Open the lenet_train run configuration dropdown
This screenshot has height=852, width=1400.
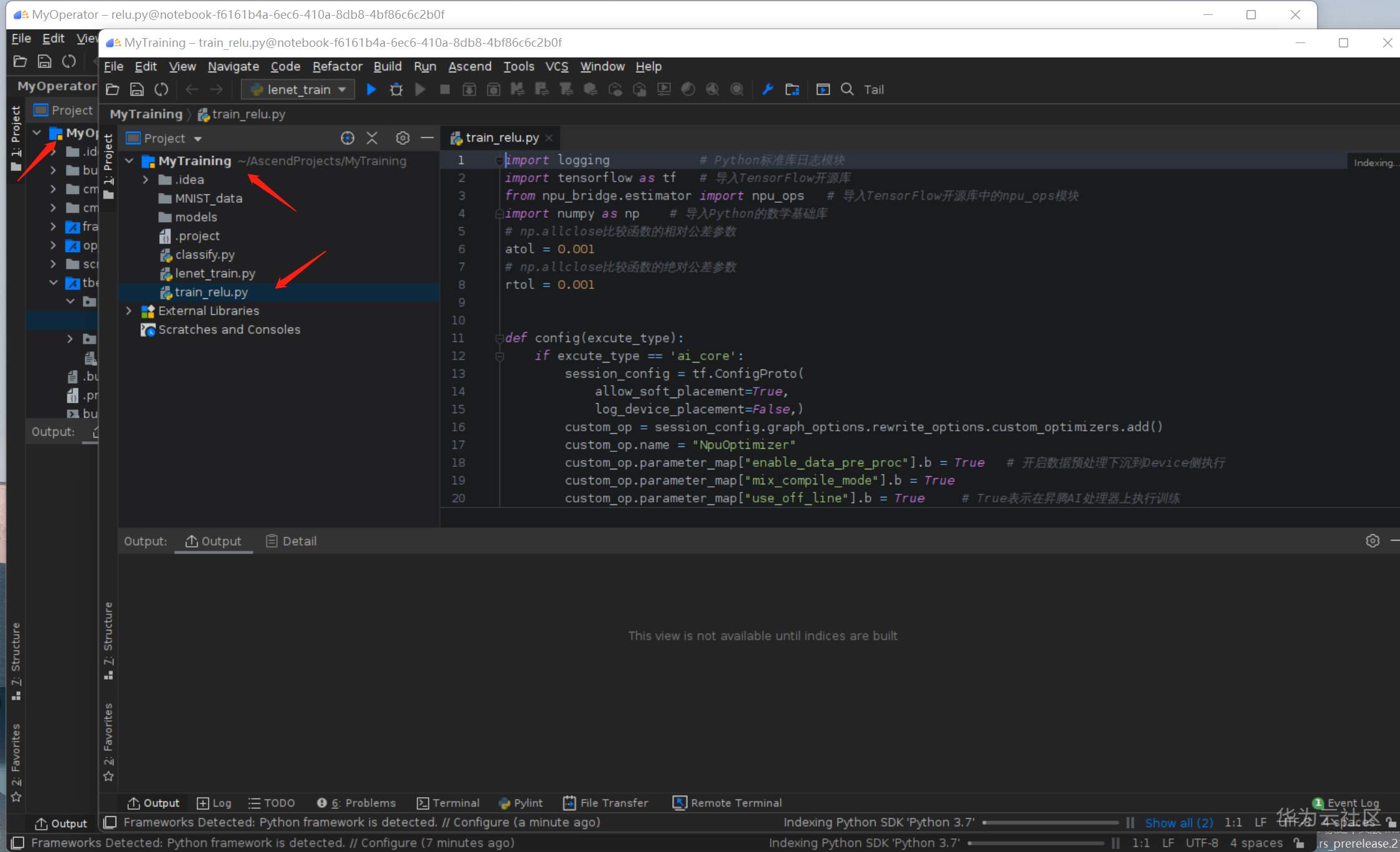pyautogui.click(x=298, y=89)
